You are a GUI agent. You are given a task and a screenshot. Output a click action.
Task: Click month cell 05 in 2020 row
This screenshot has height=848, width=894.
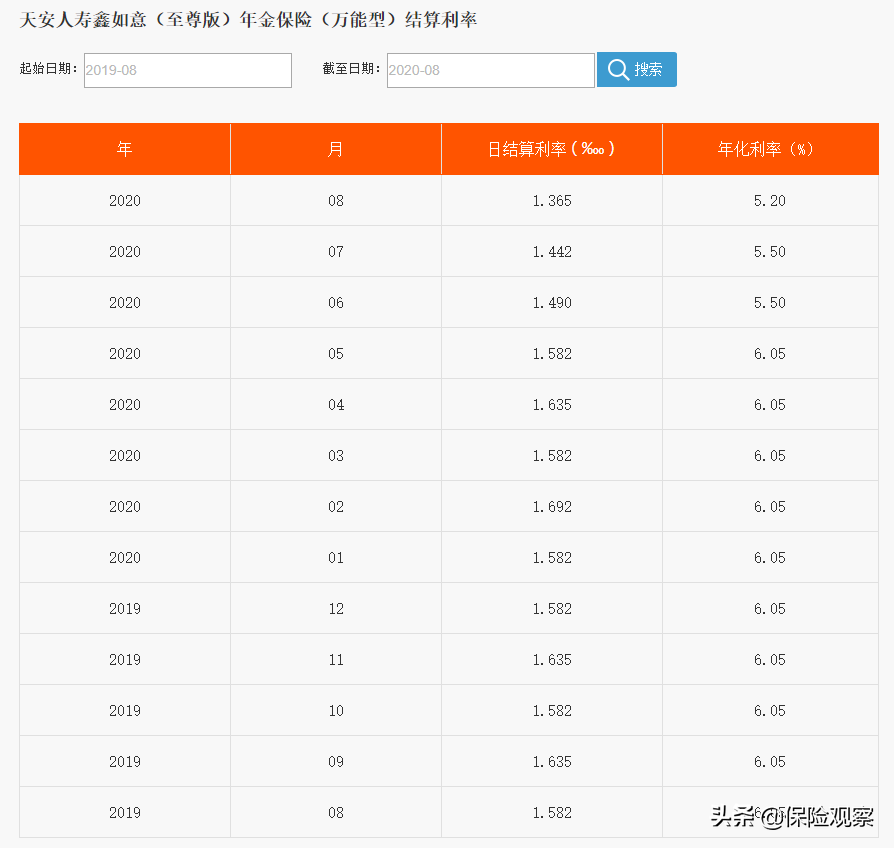[x=336, y=354]
